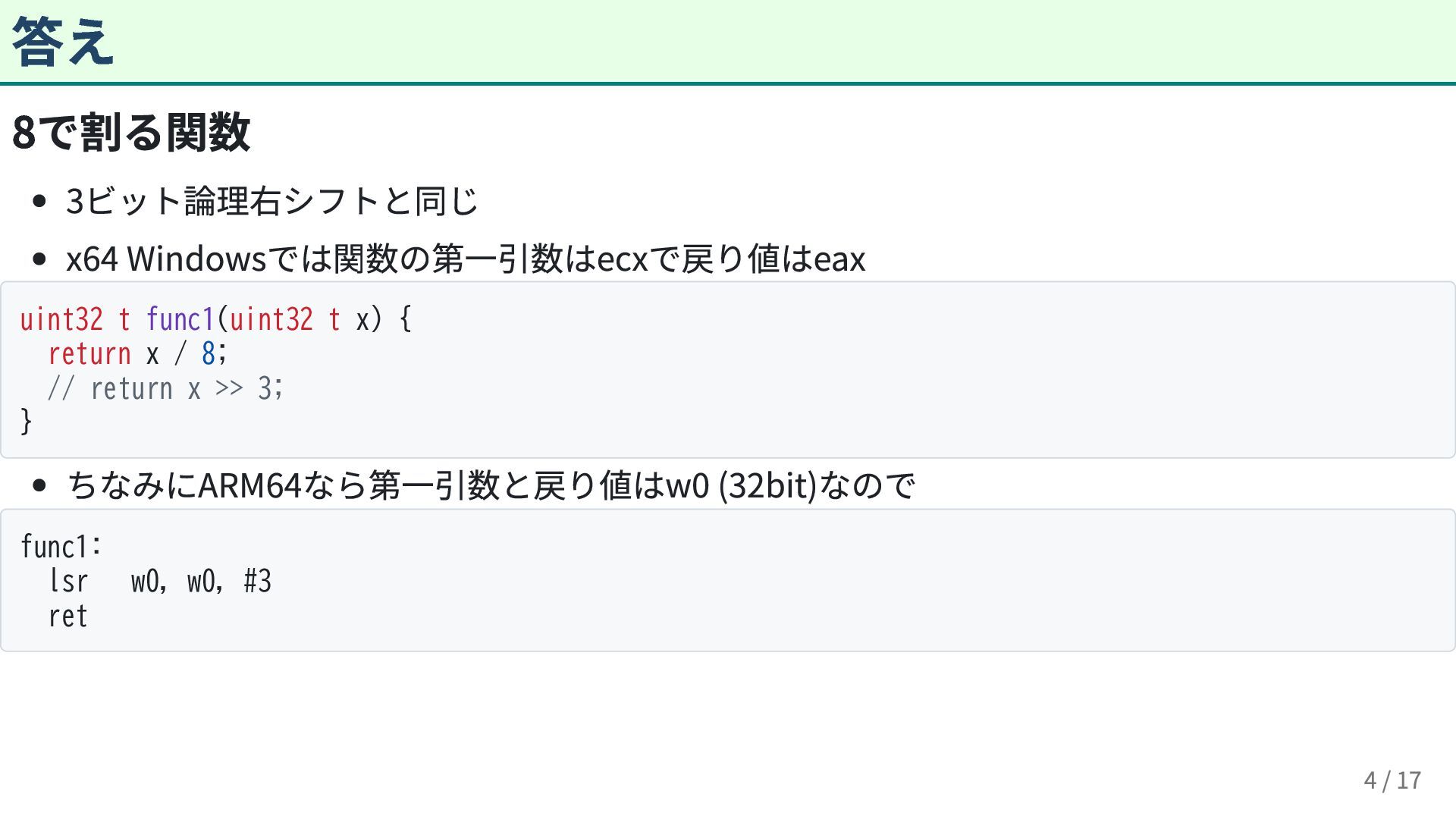
Task: Click the commented line return x >> 3
Action: [x=165, y=389]
